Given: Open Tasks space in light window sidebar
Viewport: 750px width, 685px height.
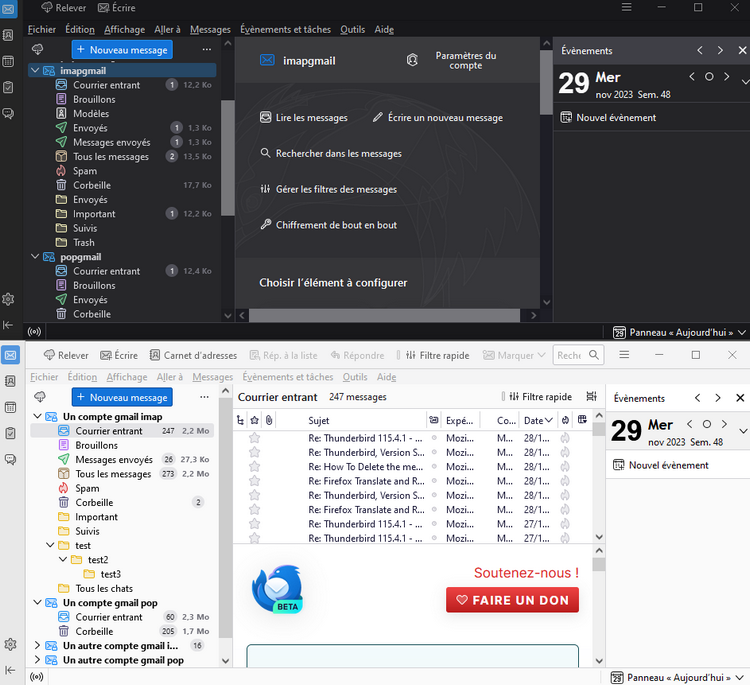Looking at the screenshot, I should (10, 433).
